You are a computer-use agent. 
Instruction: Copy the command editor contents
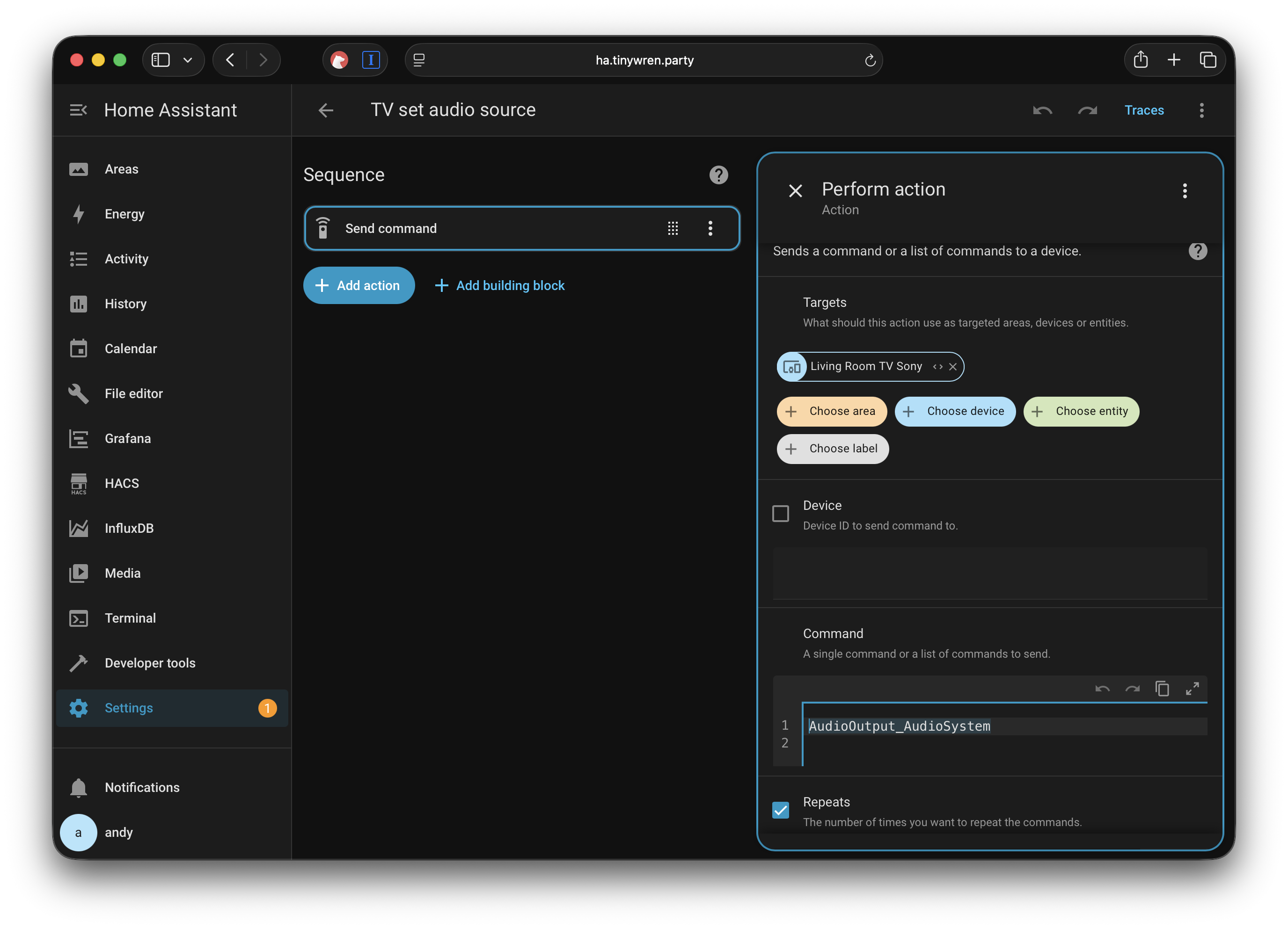coord(1162,689)
